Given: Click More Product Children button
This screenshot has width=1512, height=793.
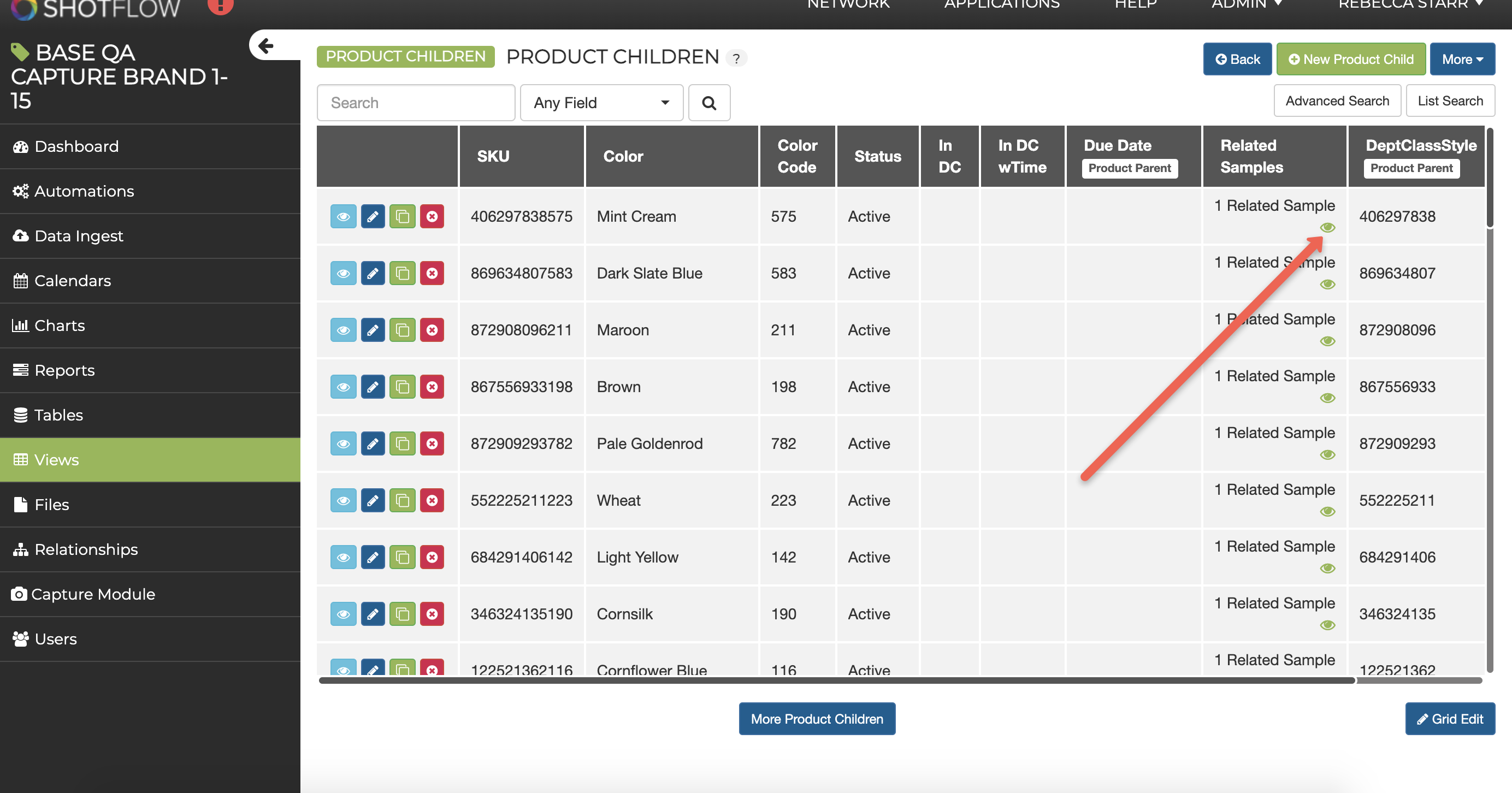Looking at the screenshot, I should pos(817,719).
